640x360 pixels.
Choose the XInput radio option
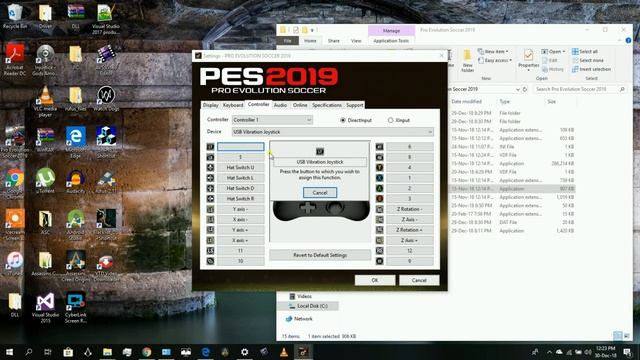tap(391, 120)
